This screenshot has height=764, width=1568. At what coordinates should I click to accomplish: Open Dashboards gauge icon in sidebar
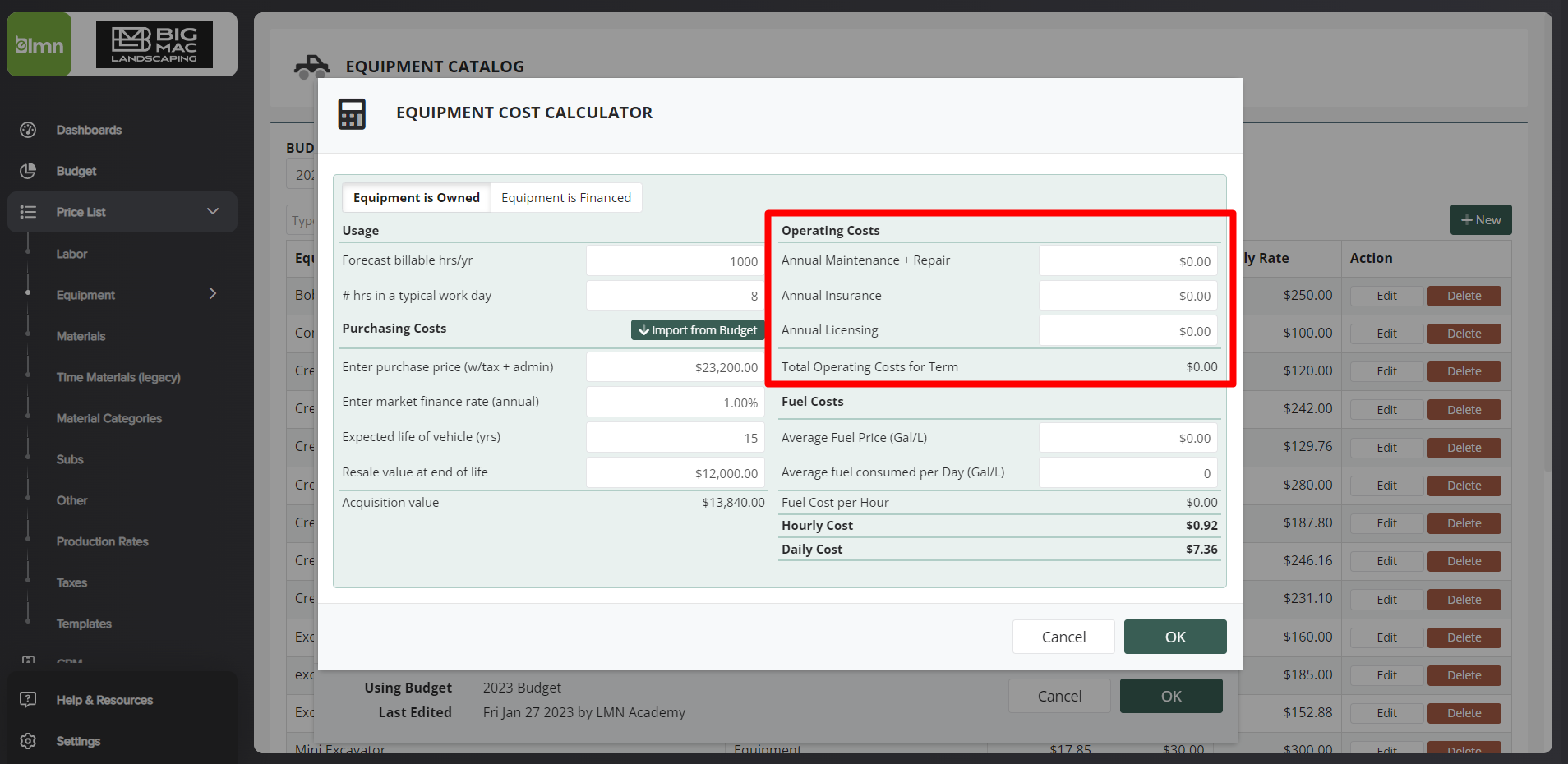coord(28,130)
